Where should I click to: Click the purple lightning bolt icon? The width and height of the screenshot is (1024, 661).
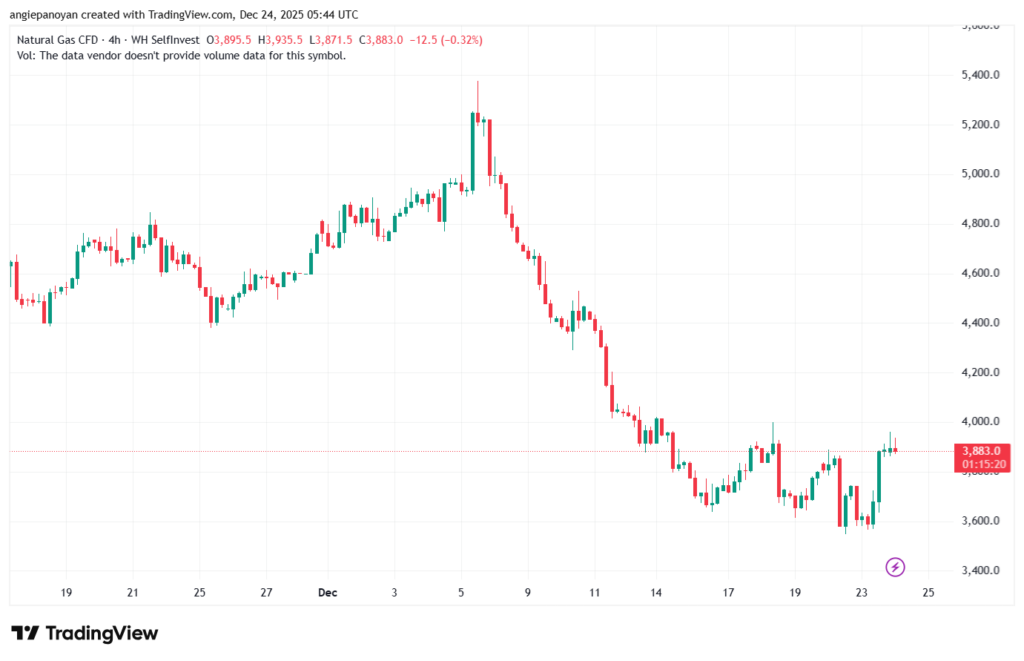(x=895, y=567)
